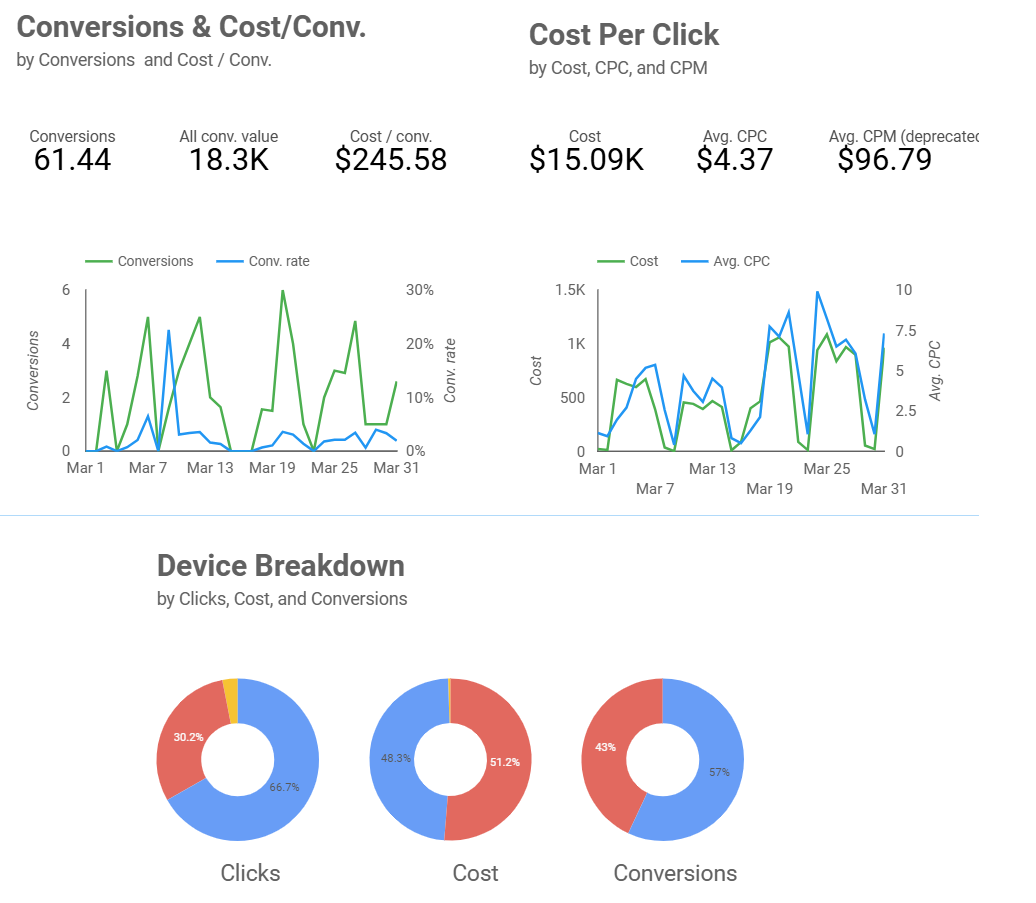1036x903 pixels.
Task: Select the Conversions scorecard showing 61.44
Action: point(72,158)
